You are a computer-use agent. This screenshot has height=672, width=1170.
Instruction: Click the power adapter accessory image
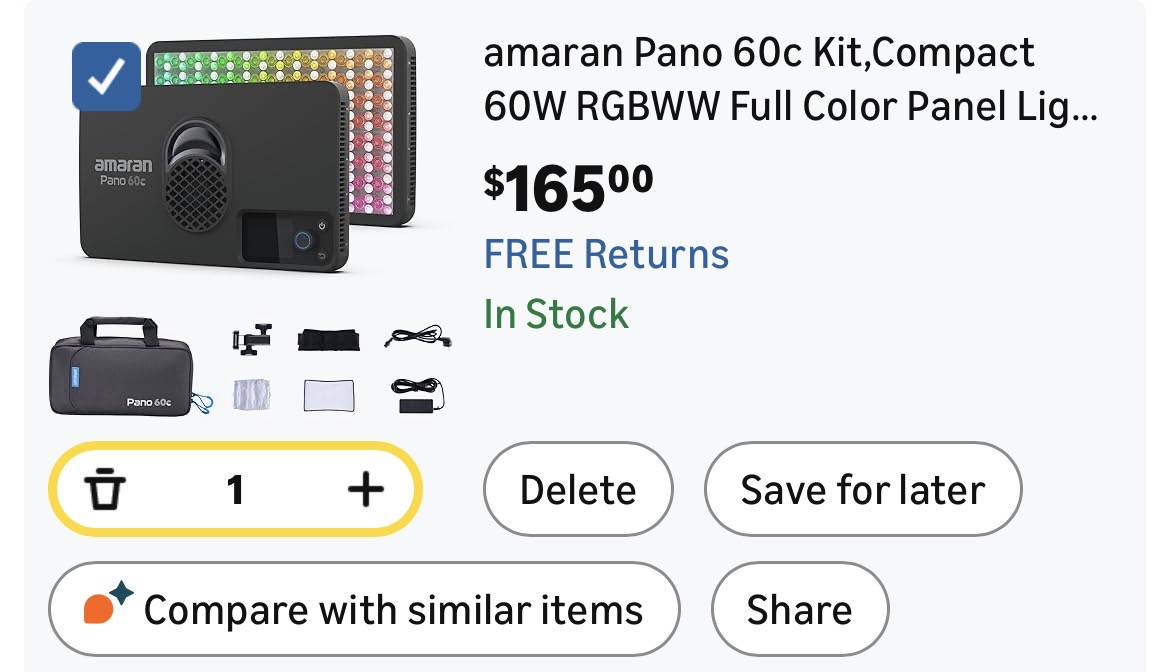[x=418, y=395]
